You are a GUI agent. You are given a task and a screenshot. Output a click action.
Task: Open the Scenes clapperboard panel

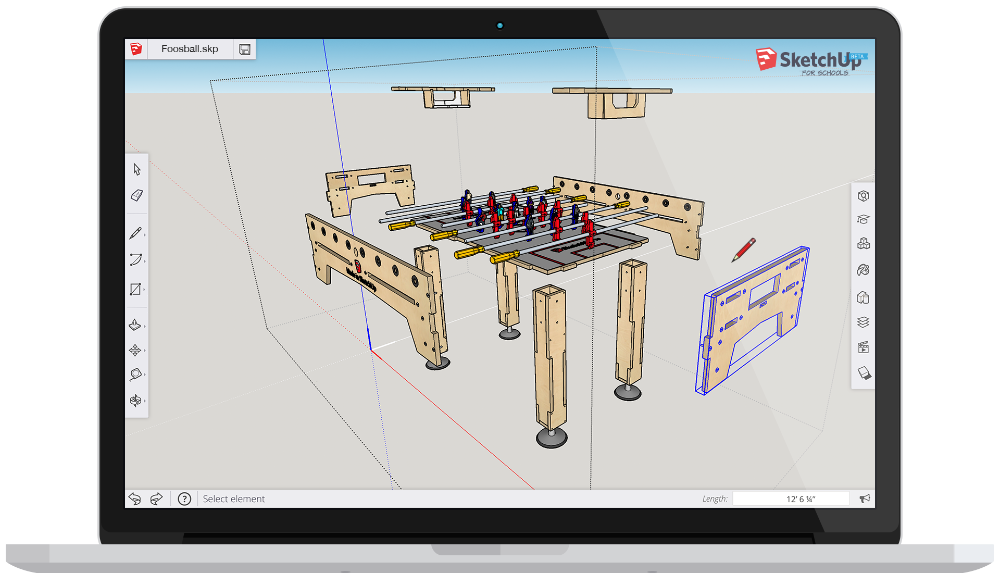[x=863, y=348]
